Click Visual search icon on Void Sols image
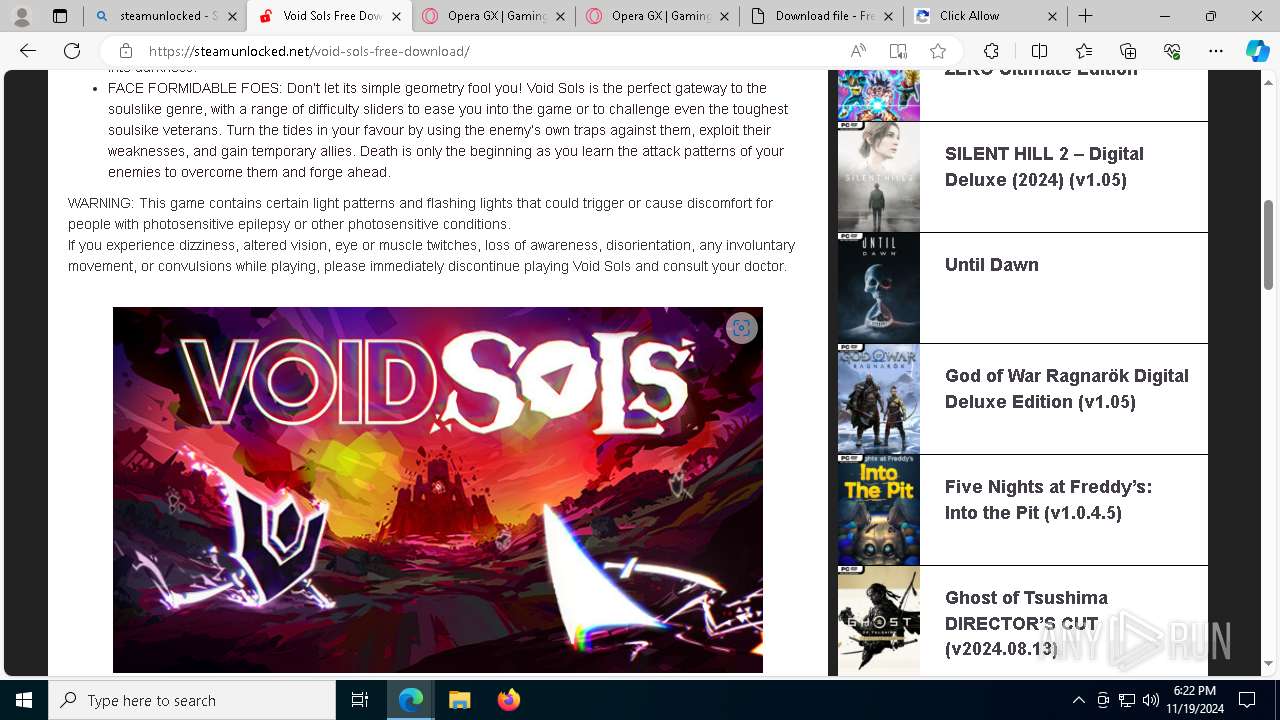 [741, 328]
